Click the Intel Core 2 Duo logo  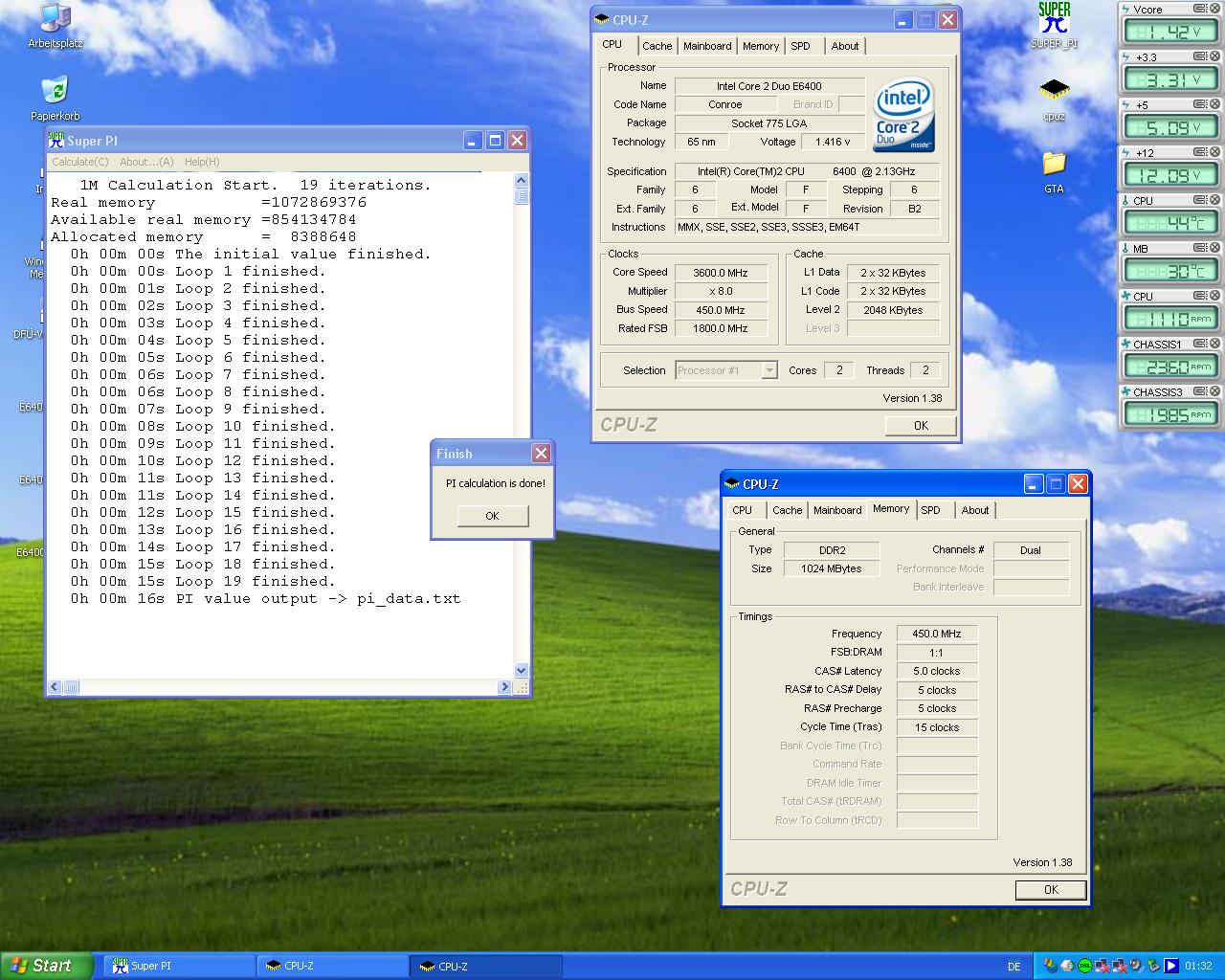coord(903,115)
